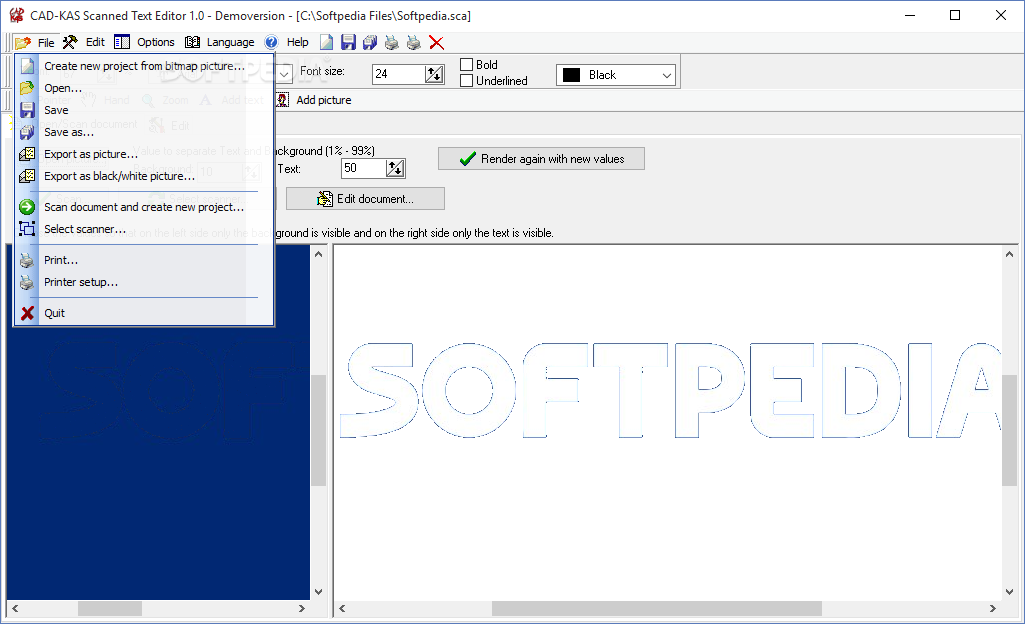Click the Font size input field
This screenshot has height=624, width=1025.
[399, 74]
